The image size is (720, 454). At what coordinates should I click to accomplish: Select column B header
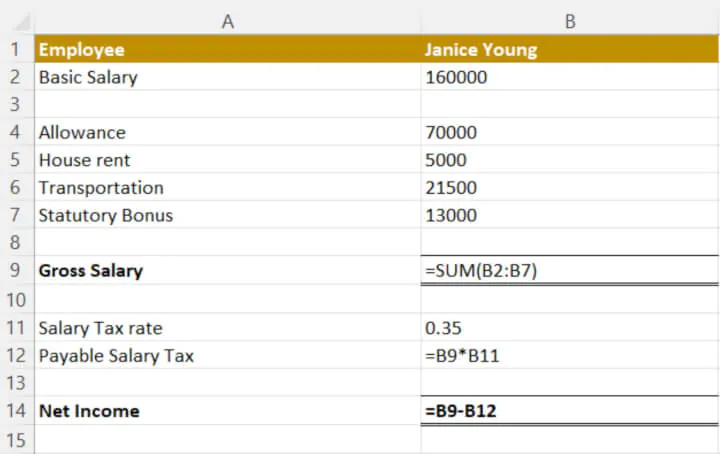point(570,21)
